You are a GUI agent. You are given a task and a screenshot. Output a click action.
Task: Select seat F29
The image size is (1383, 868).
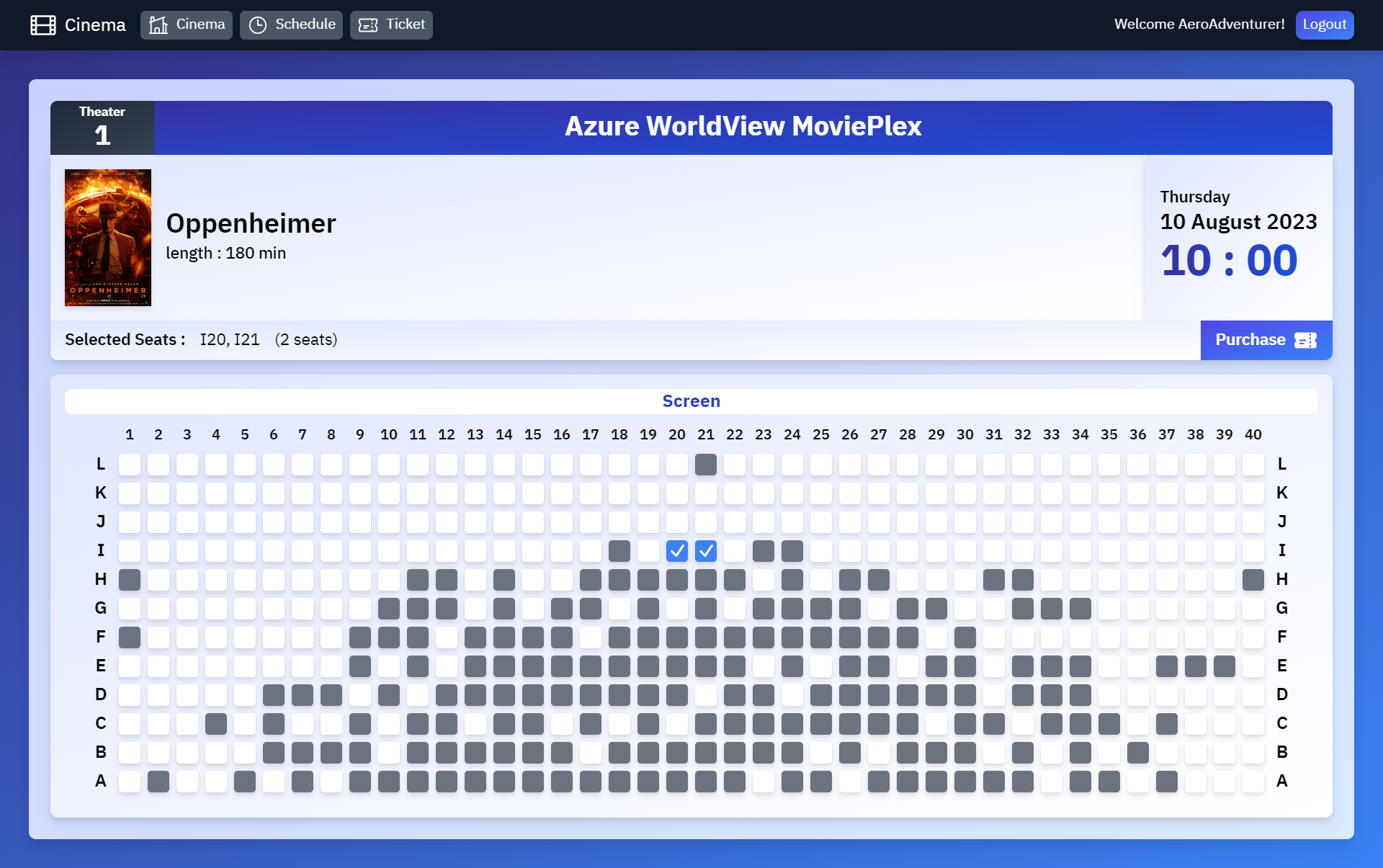pos(936,637)
